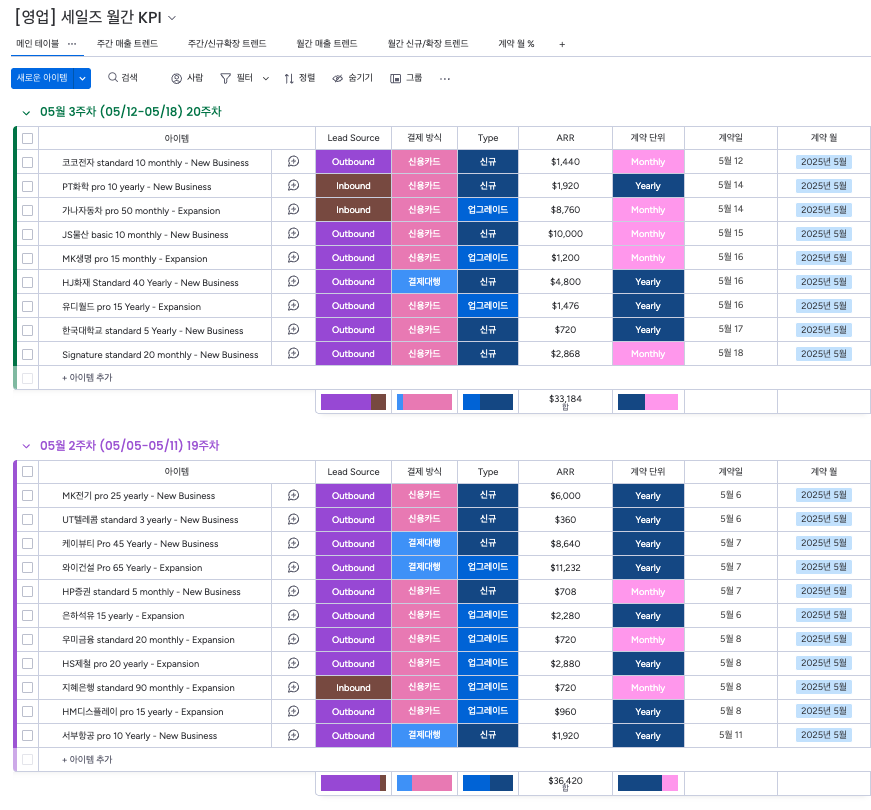
Task: Click the person filter icon
Action: [x=176, y=78]
